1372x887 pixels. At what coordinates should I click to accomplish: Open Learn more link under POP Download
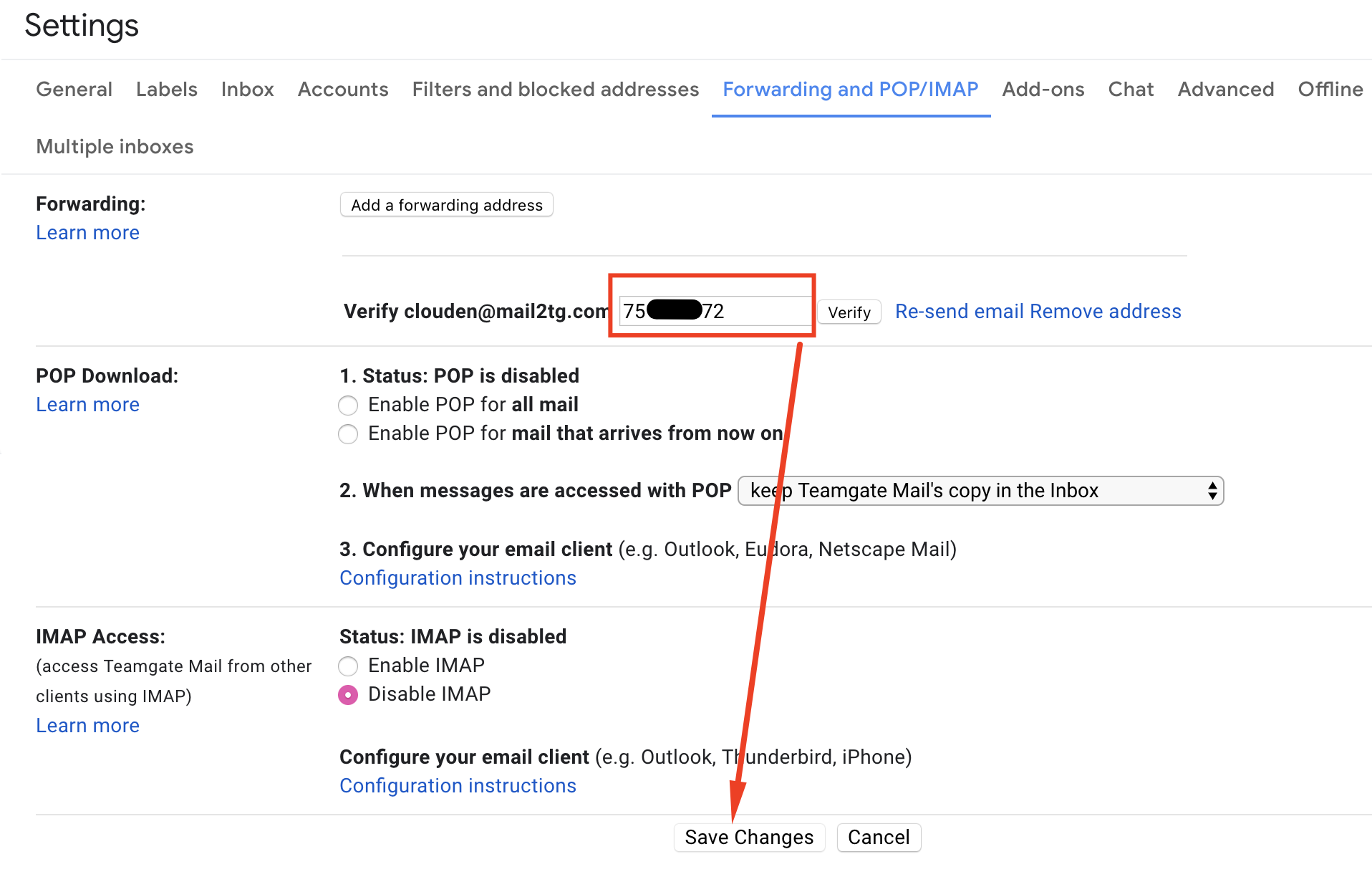87,404
